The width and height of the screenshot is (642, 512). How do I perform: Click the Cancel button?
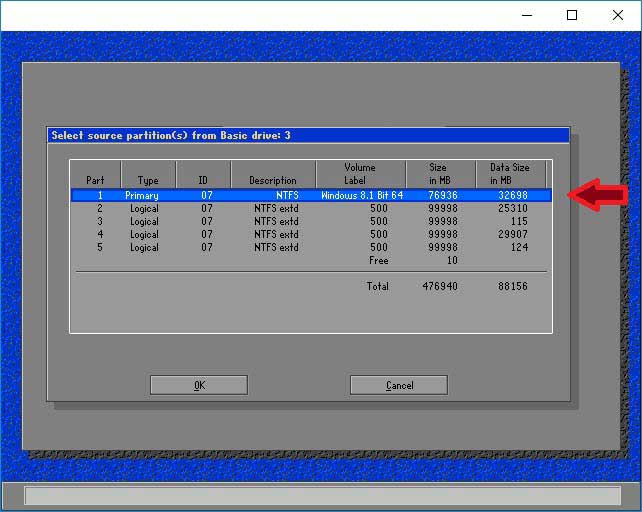[x=398, y=385]
